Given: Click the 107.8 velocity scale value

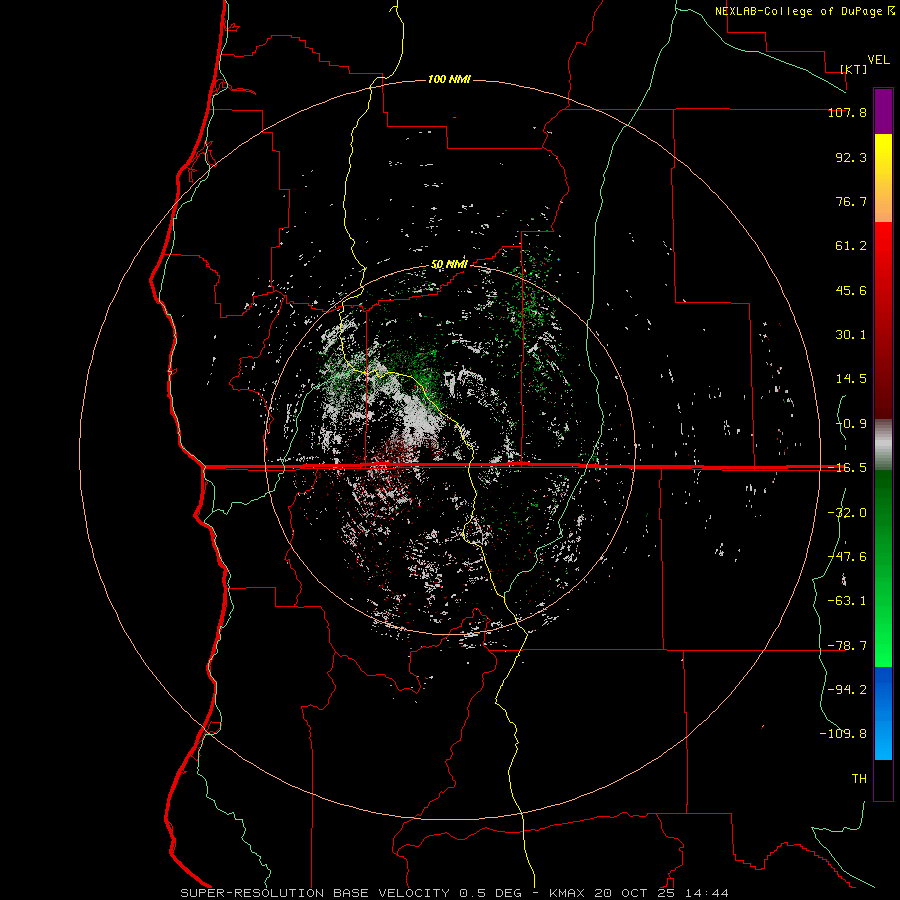Looking at the screenshot, I should pyautogui.click(x=847, y=113).
